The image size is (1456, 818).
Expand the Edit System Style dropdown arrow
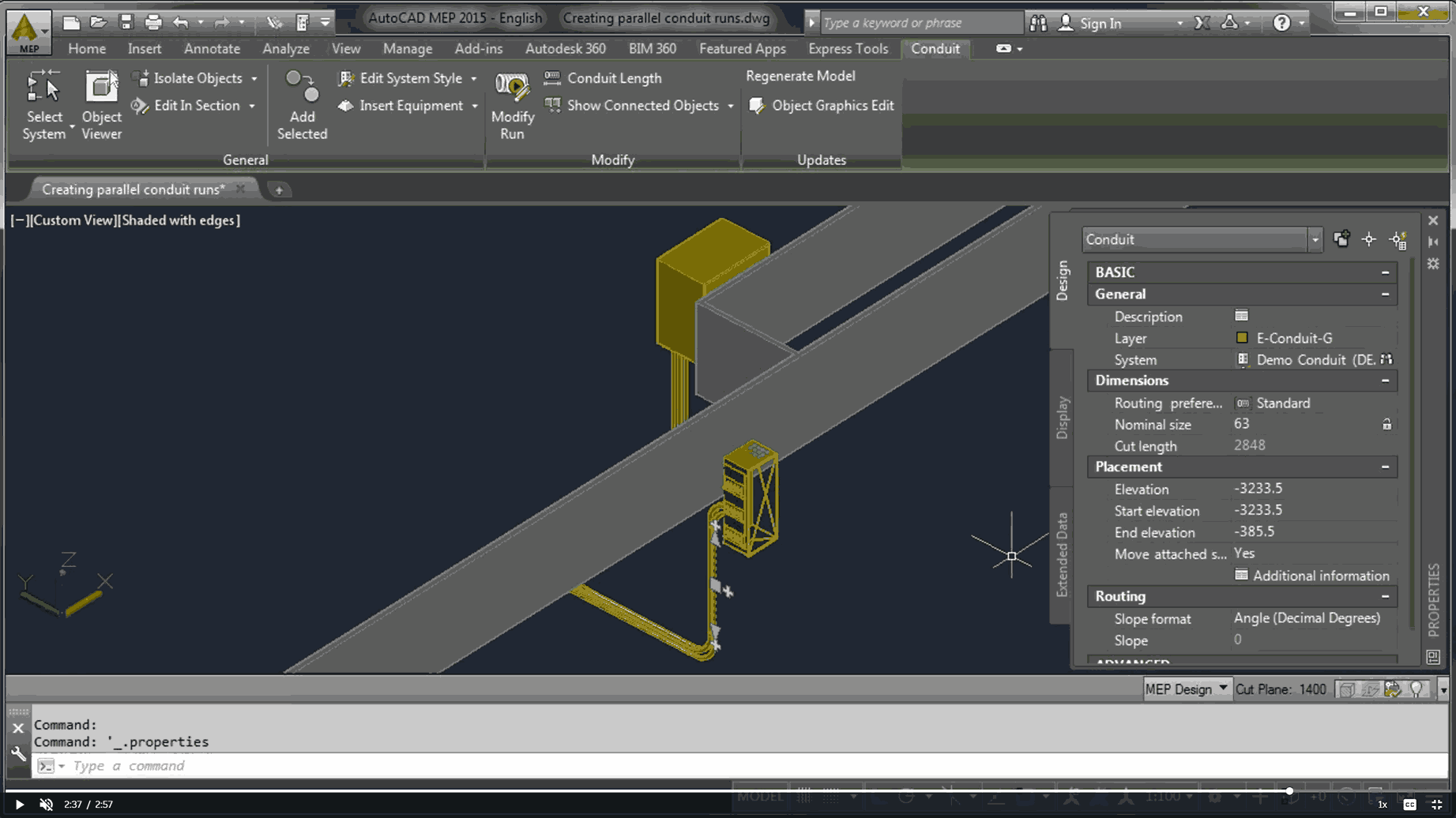[x=473, y=79]
